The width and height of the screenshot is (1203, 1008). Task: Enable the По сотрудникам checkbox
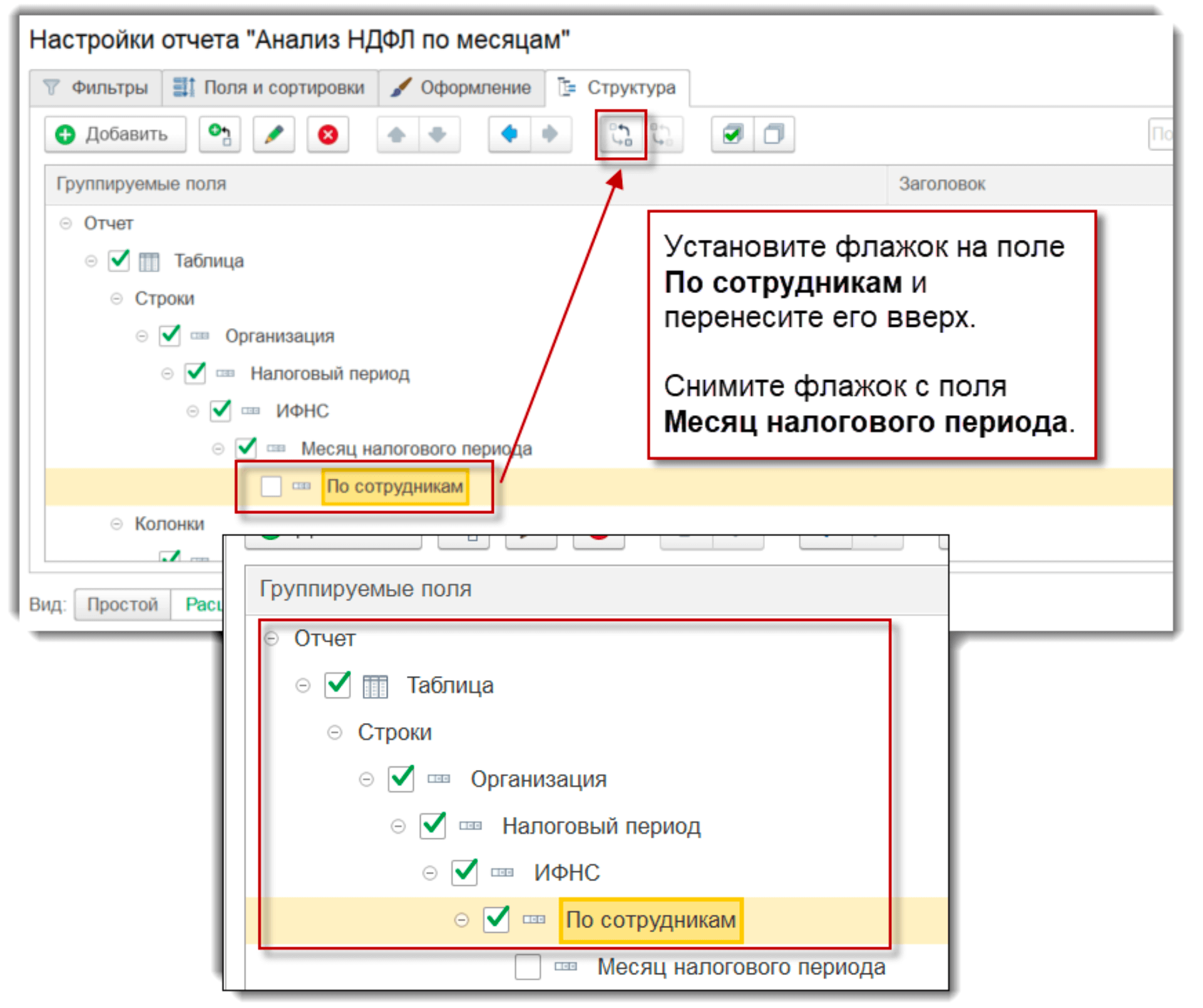coord(271,486)
